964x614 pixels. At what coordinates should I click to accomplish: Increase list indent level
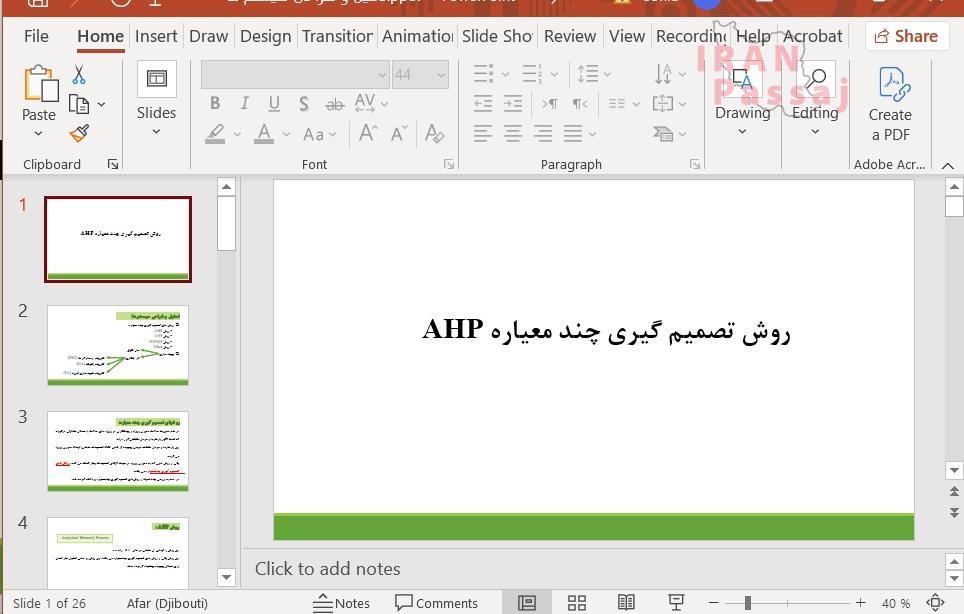click(513, 104)
